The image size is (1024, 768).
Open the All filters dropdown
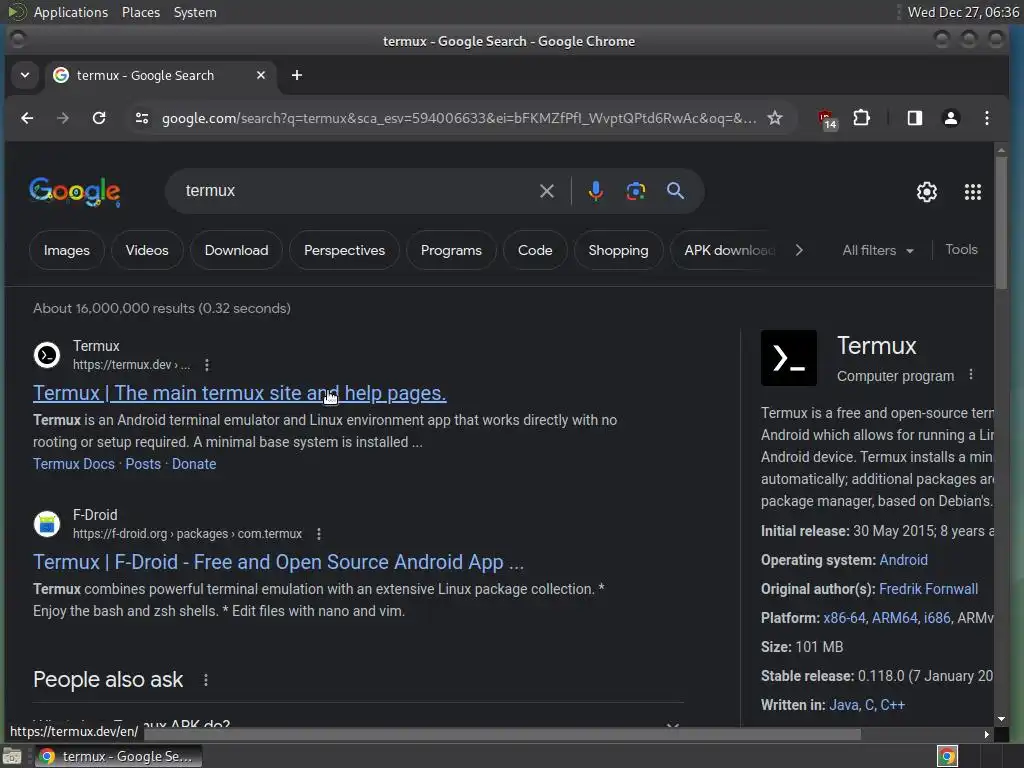click(x=878, y=250)
